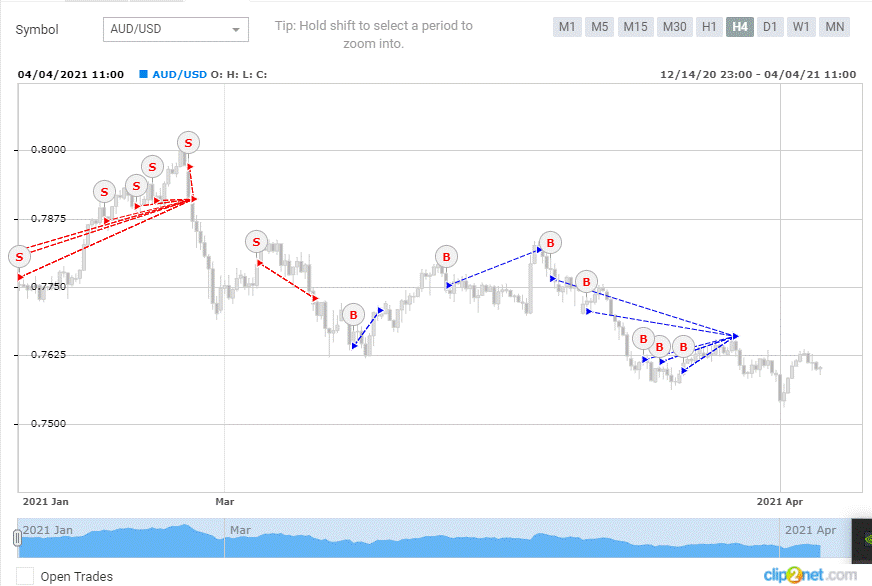872x586 pixels.
Task: Choose the H4 timeframe
Action: [740, 27]
